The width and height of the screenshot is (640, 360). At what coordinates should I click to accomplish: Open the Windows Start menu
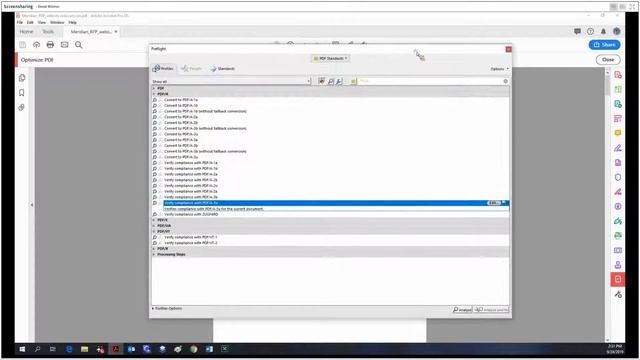tap(22, 349)
